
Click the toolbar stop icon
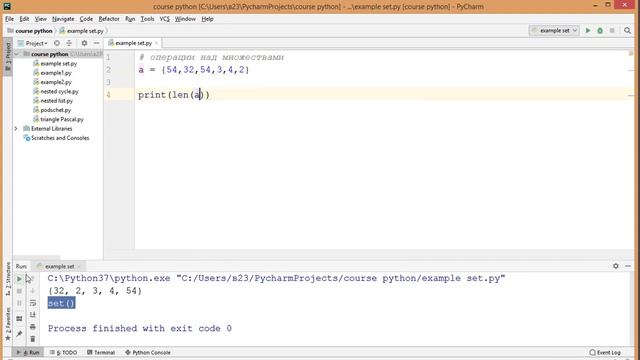pyautogui.click(x=612, y=31)
